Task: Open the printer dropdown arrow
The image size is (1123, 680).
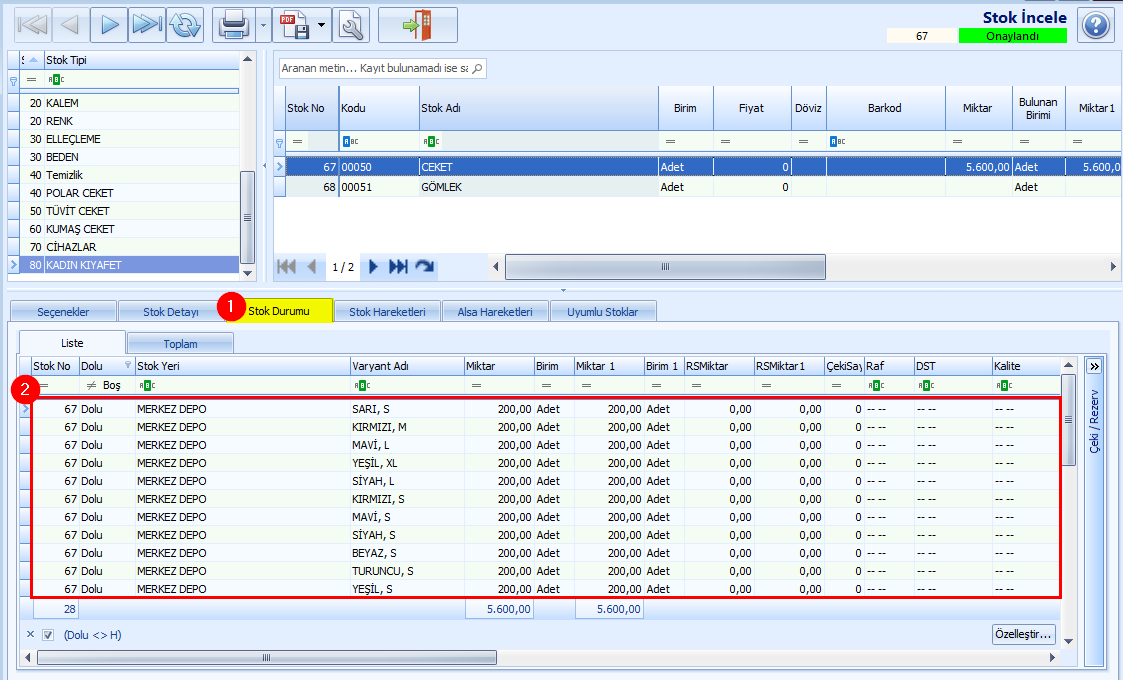Action: [x=263, y=25]
